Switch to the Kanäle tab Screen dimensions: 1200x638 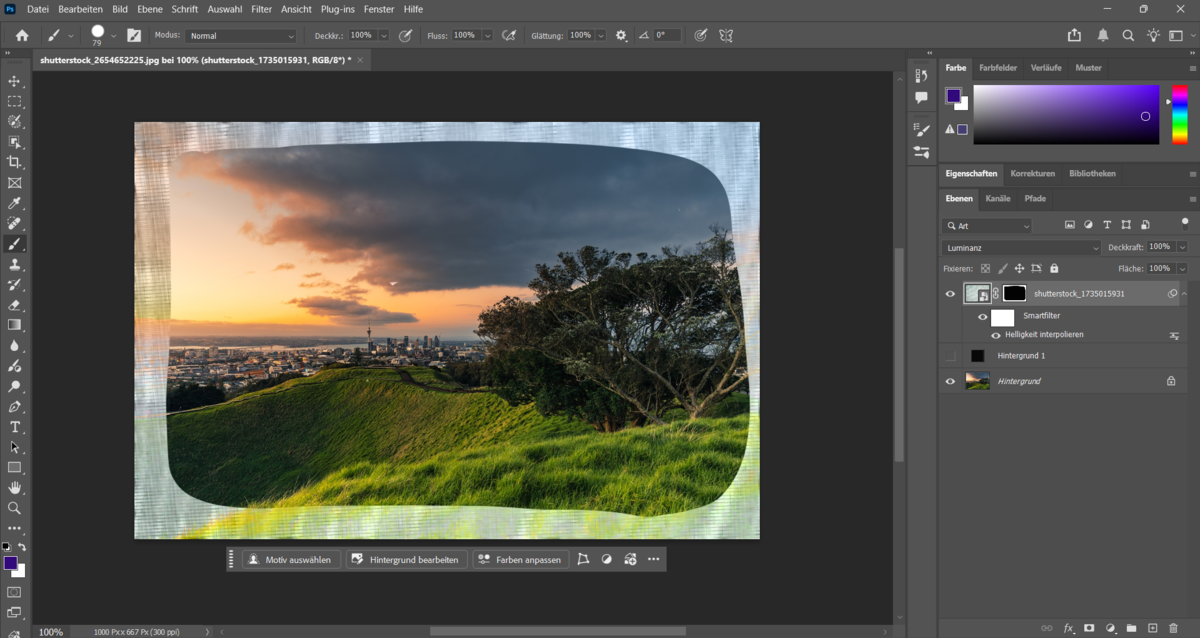[x=997, y=198]
